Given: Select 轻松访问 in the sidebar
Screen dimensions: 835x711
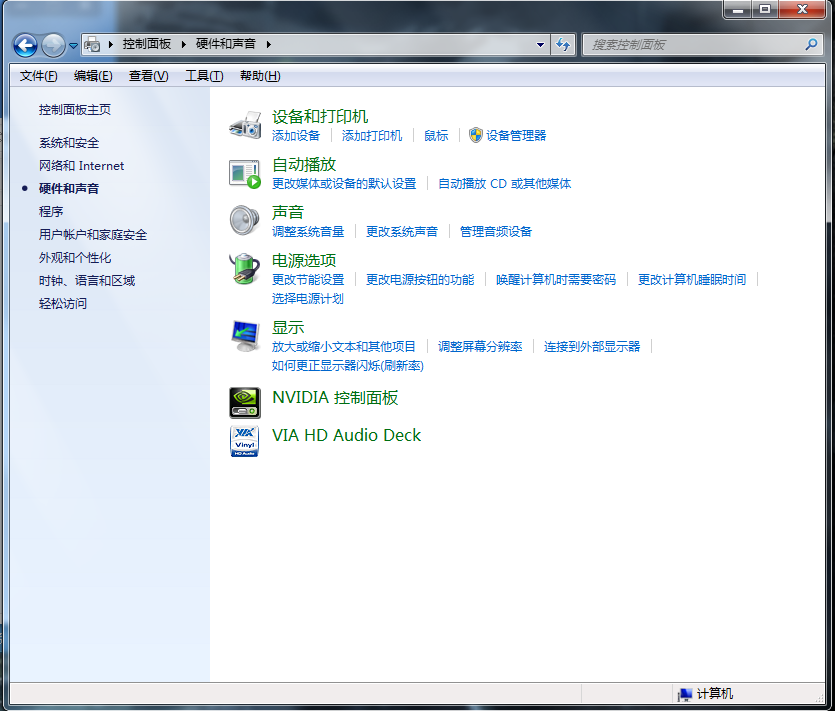Looking at the screenshot, I should click(62, 304).
